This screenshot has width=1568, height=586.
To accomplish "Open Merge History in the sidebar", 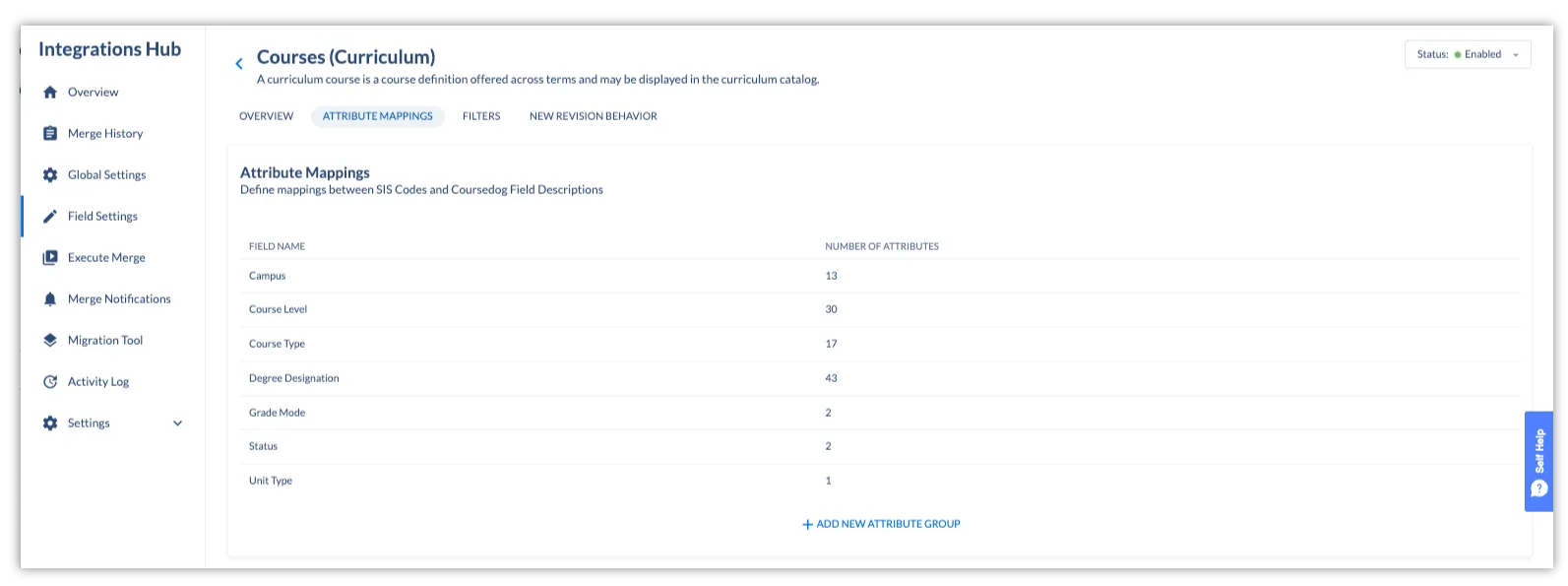I will pos(105,134).
